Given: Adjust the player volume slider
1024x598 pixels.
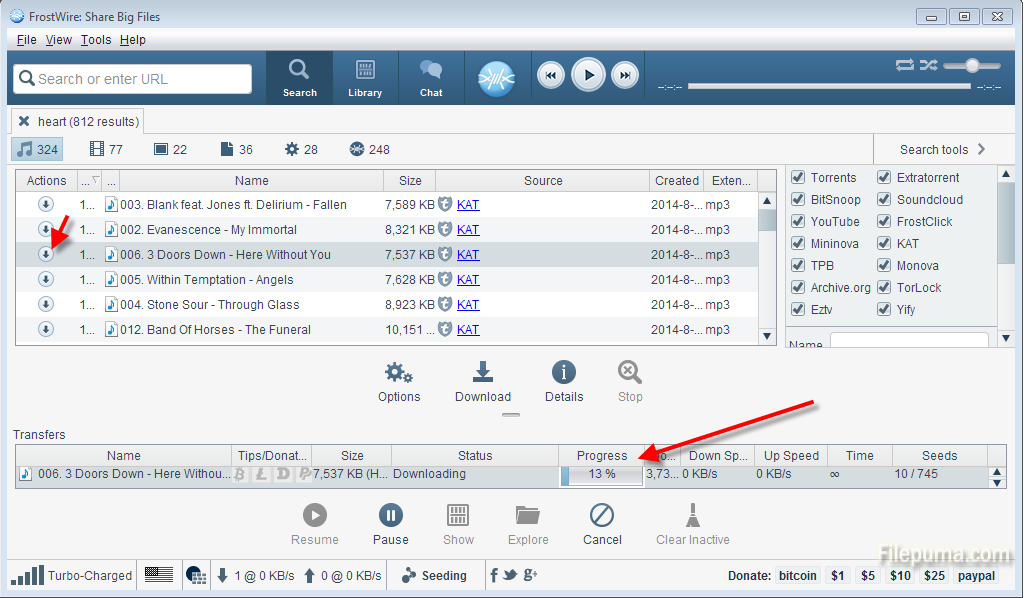Looking at the screenshot, I should pos(970,65).
